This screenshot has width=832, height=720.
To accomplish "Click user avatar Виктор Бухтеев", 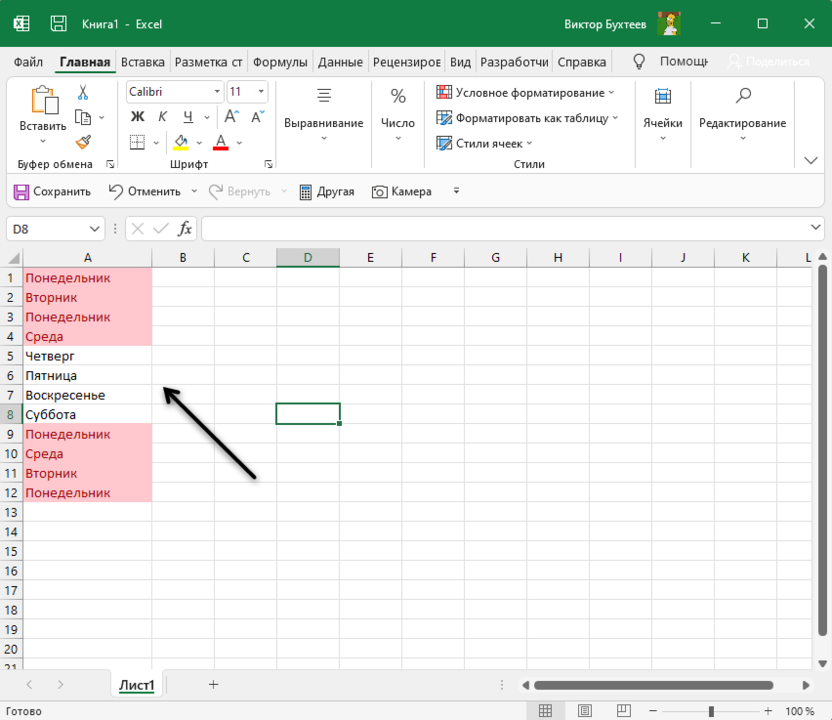I will [669, 23].
